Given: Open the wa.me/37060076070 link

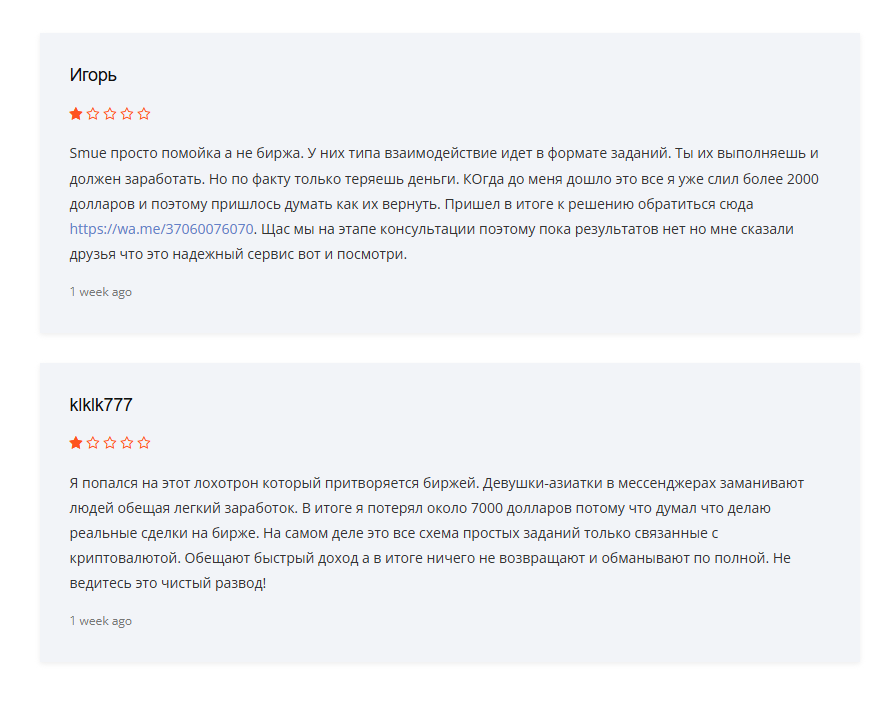Looking at the screenshot, I should click(x=162, y=229).
